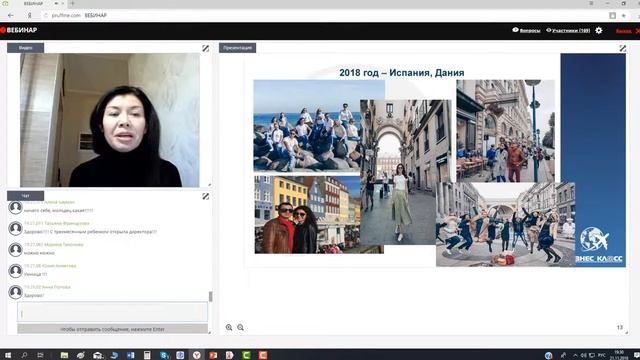The image size is (640, 360).
Task: Click the taskbar clock
Action: coord(619,355)
